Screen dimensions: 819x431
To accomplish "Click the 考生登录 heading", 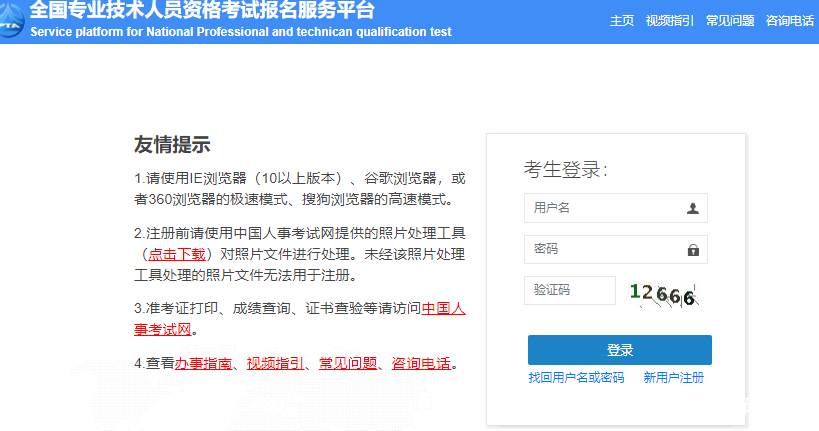I will point(566,169).
